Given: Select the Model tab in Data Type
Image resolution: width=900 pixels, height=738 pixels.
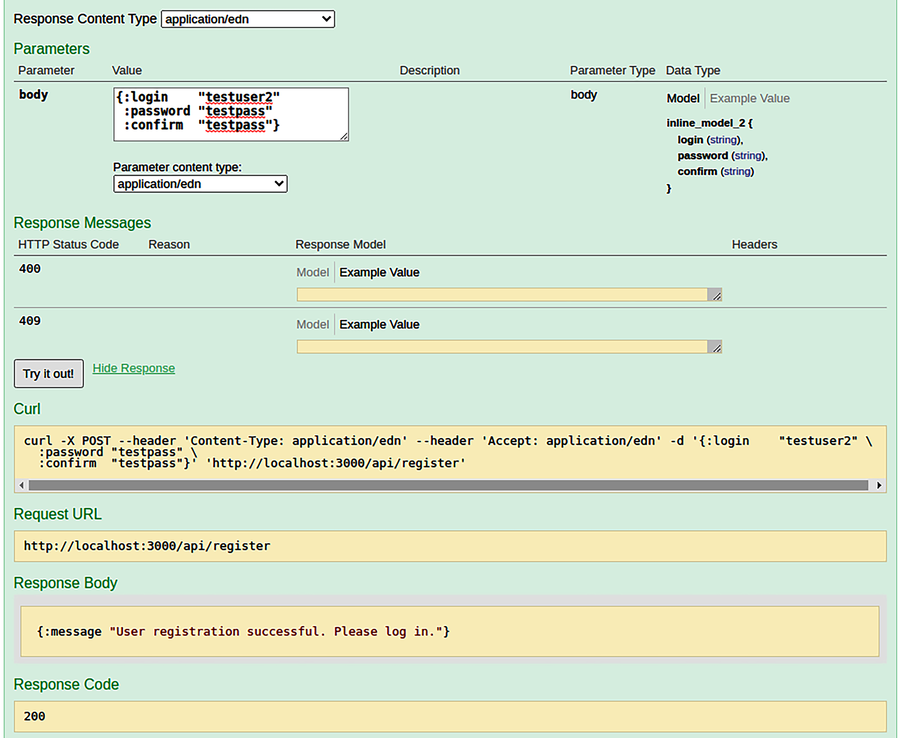Looking at the screenshot, I should pos(682,98).
